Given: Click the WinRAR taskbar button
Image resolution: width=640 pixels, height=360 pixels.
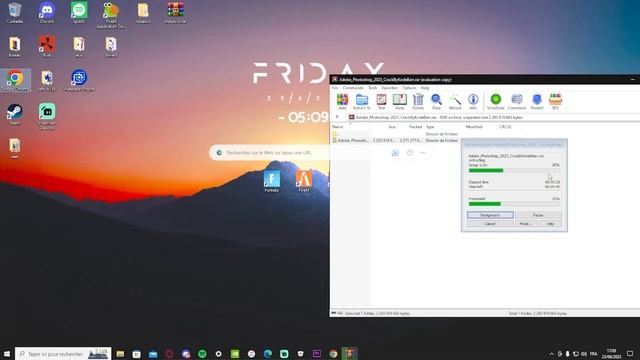Looking at the screenshot, I should click(x=350, y=354).
